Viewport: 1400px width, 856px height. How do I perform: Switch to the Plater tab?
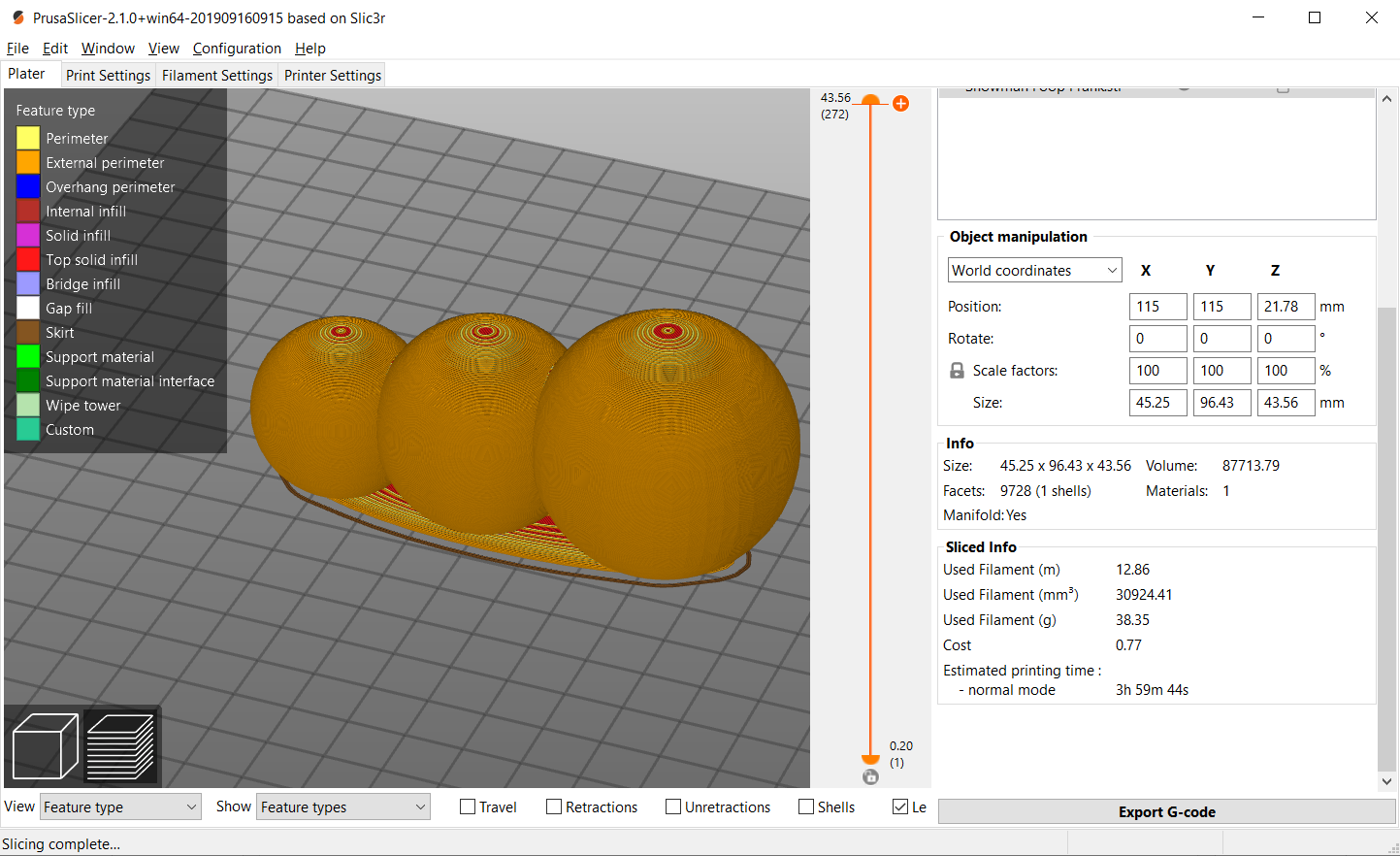pos(27,74)
